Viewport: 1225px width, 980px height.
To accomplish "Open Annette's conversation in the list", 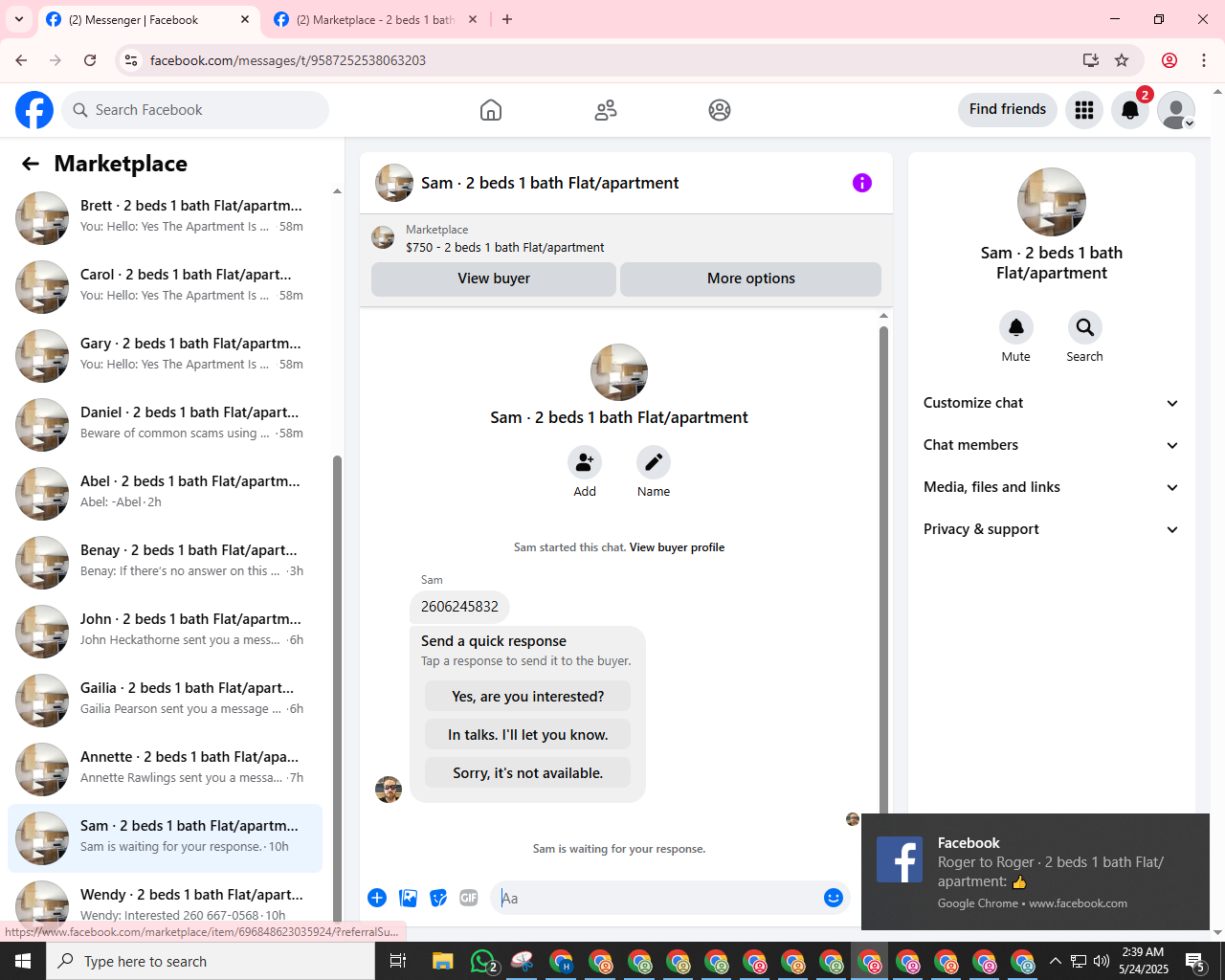I will [x=165, y=769].
